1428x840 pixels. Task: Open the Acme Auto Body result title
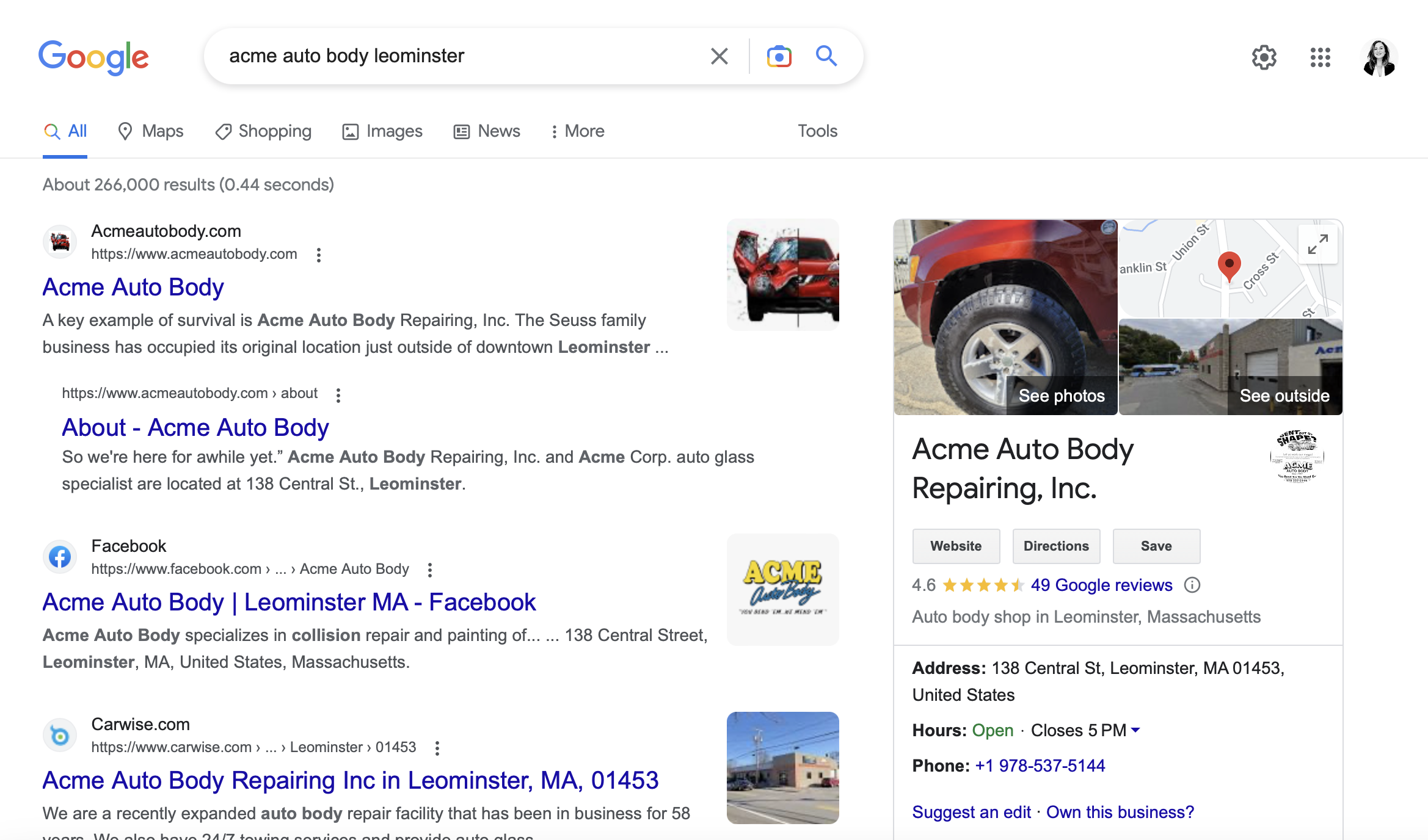(133, 288)
